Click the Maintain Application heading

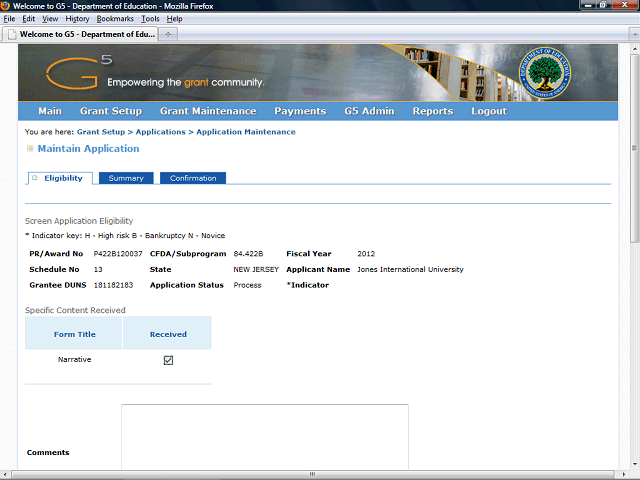[x=89, y=149]
